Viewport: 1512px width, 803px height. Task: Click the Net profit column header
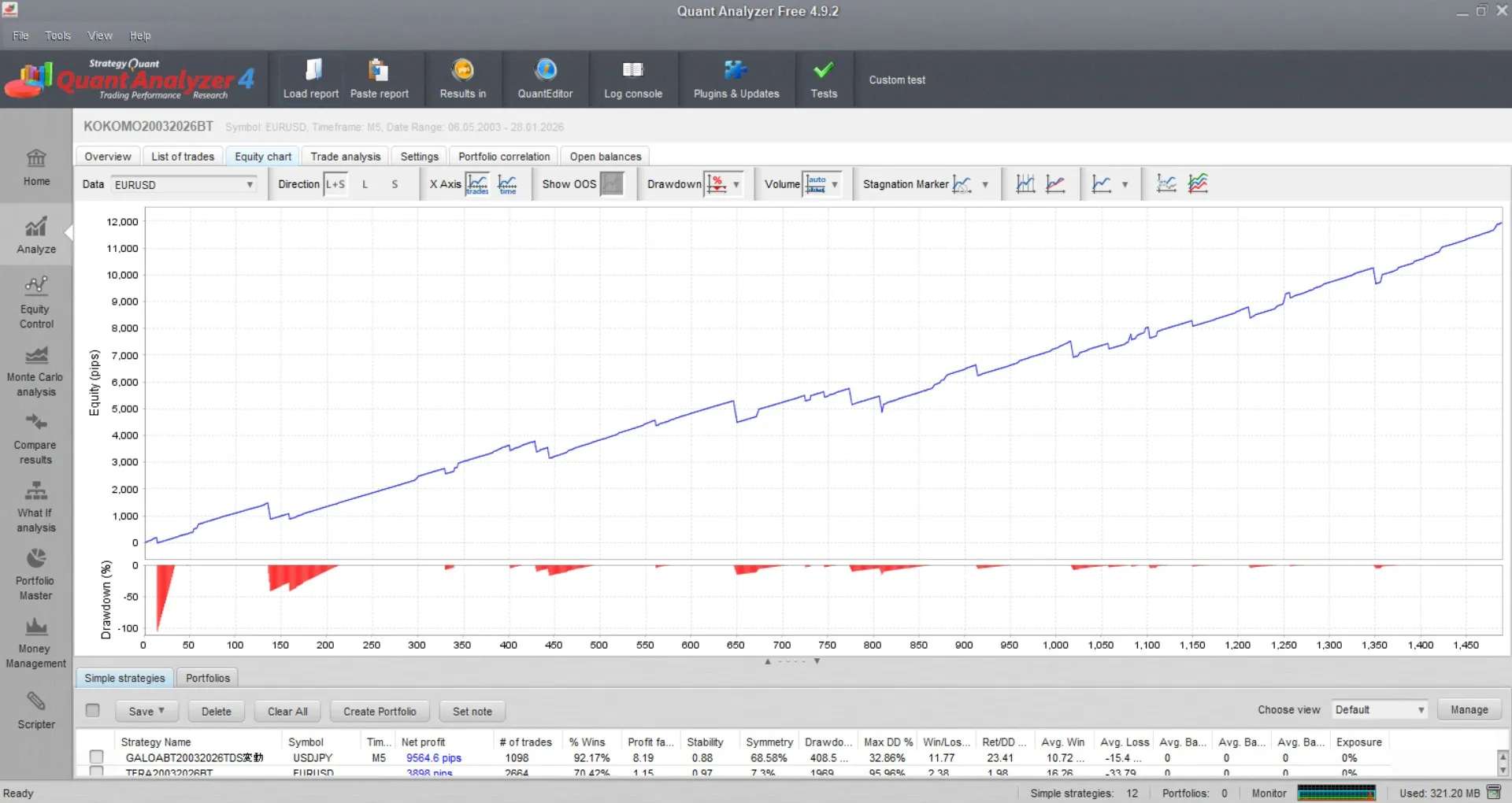click(423, 742)
